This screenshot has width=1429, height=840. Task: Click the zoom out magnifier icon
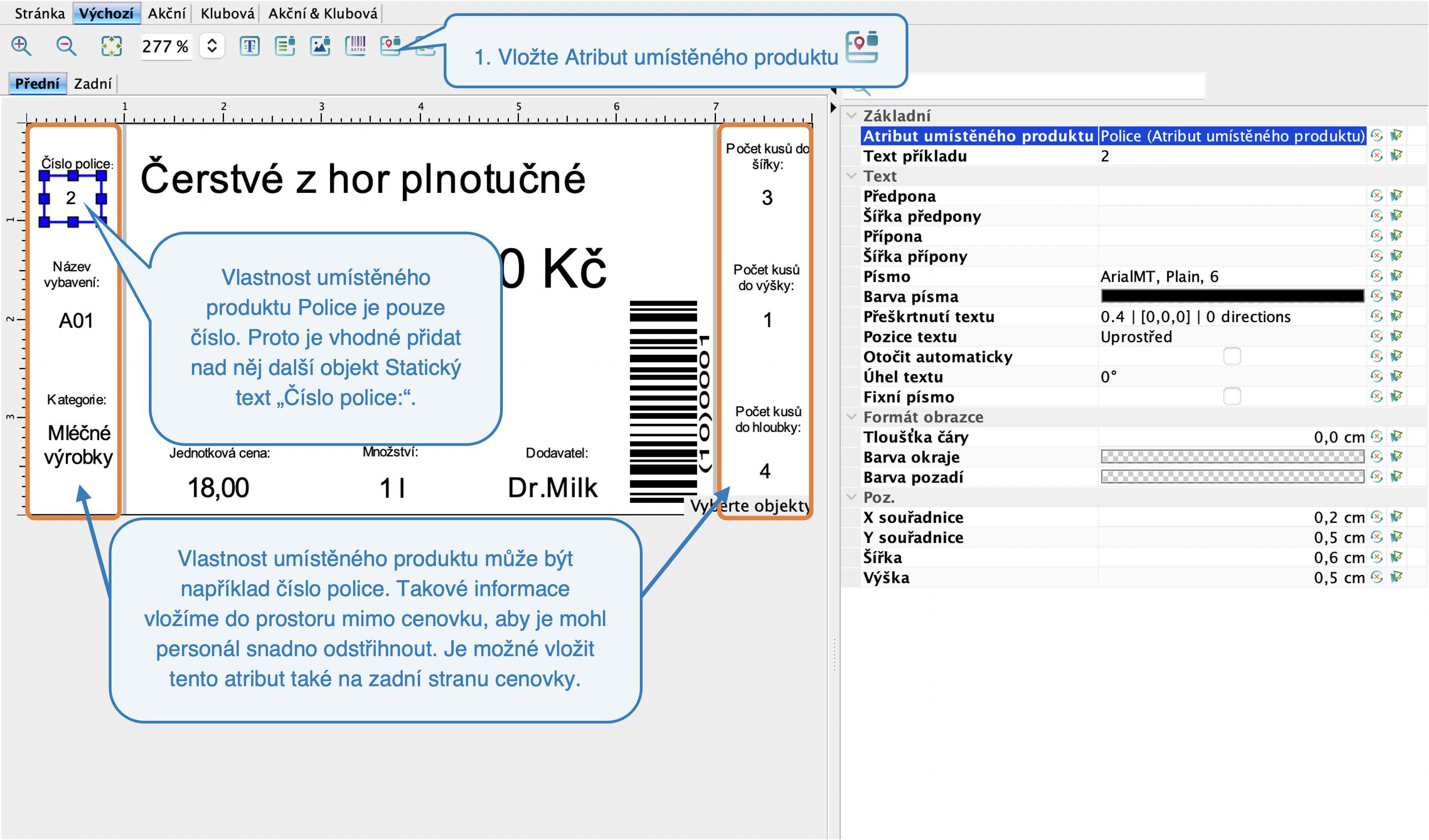(x=66, y=46)
